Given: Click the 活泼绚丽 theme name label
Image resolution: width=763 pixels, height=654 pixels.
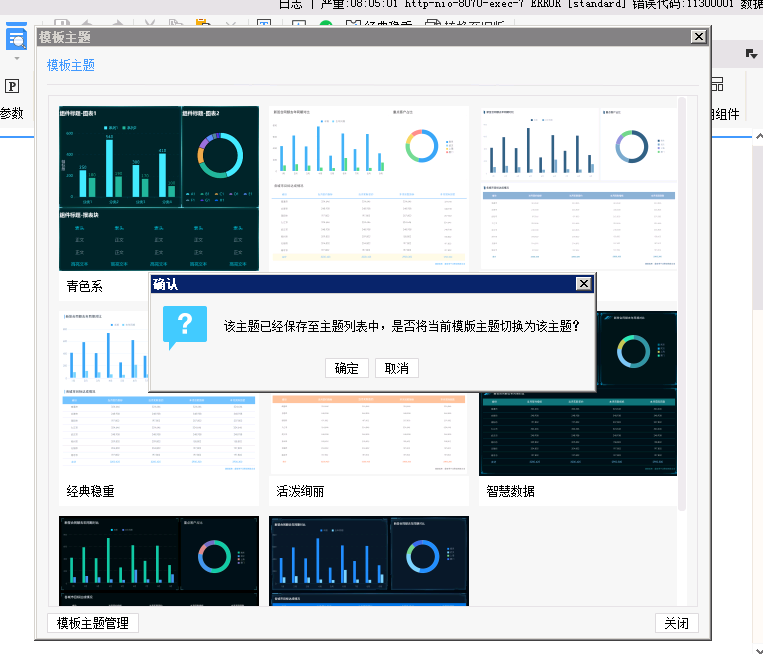Looking at the screenshot, I should point(300,491).
